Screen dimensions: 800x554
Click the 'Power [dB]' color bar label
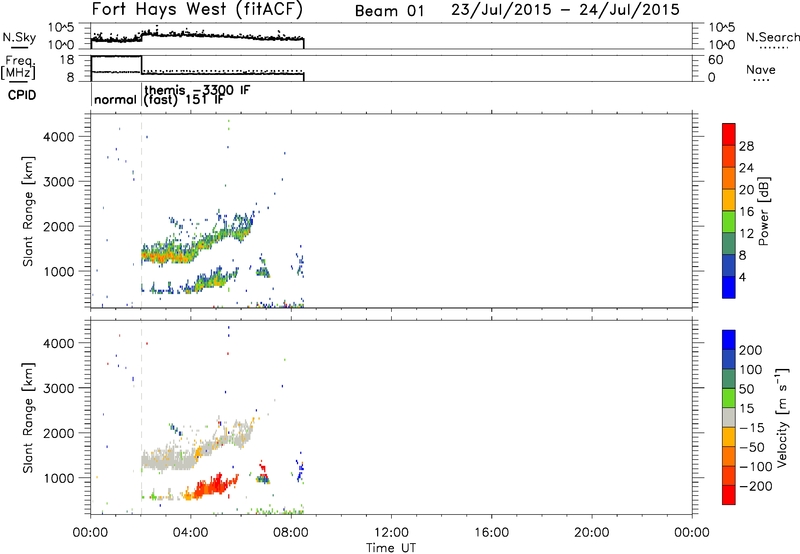(763, 211)
